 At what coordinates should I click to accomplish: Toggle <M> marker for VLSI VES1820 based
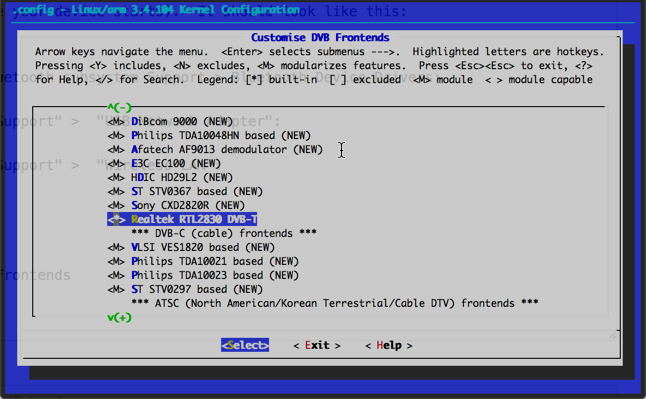(x=116, y=248)
